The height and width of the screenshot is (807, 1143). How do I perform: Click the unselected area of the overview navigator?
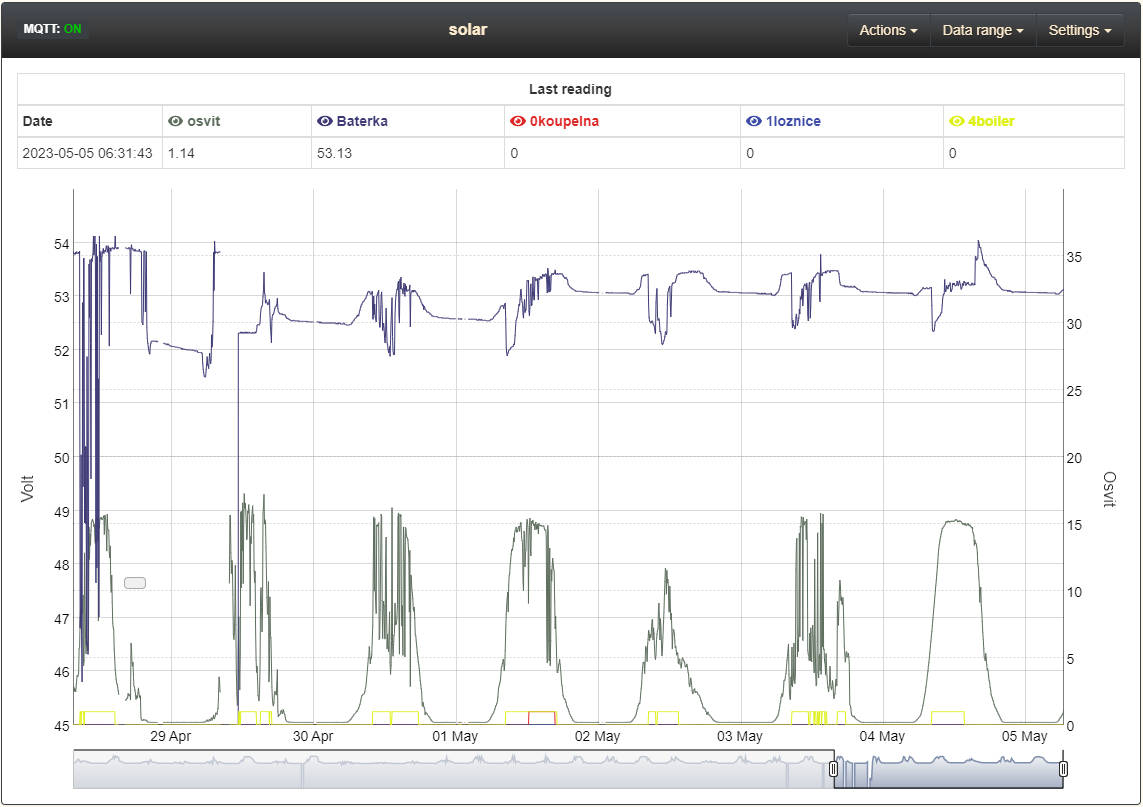[450, 769]
